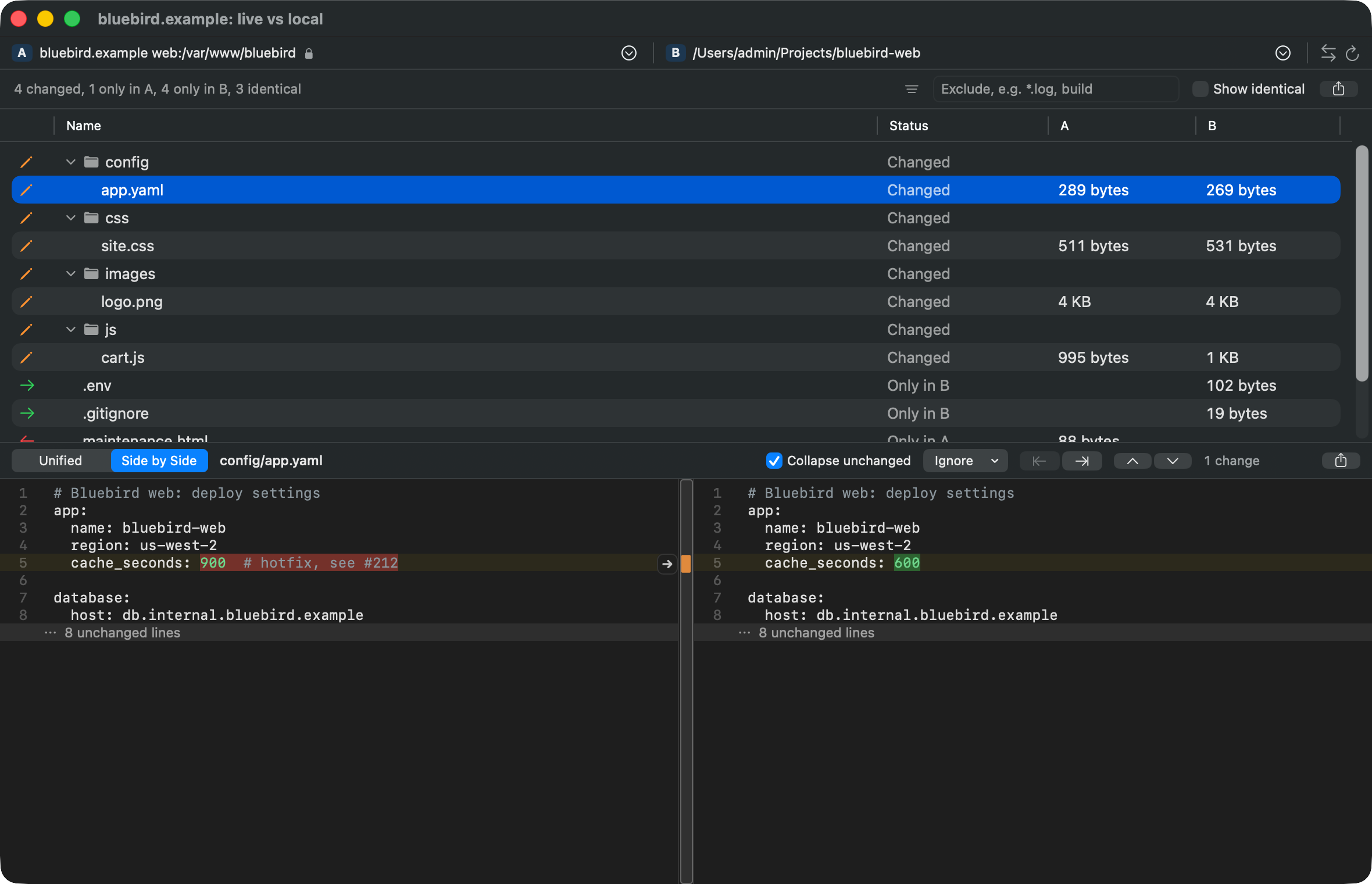The height and width of the screenshot is (884, 1372).
Task: Click the orange change marker in the diff gutter
Action: coord(687,564)
